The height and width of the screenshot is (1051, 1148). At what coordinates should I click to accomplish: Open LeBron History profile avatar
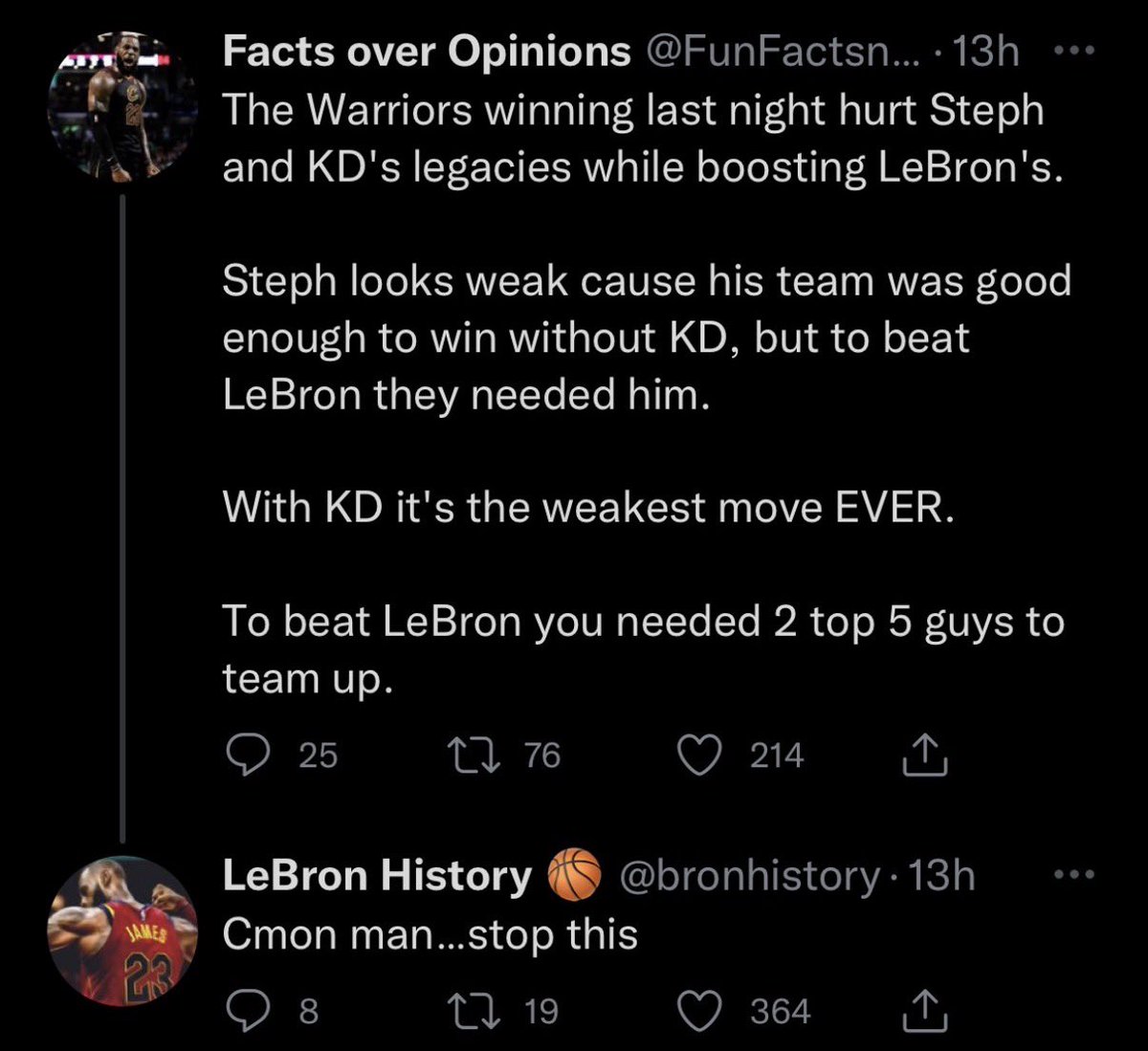(x=122, y=931)
